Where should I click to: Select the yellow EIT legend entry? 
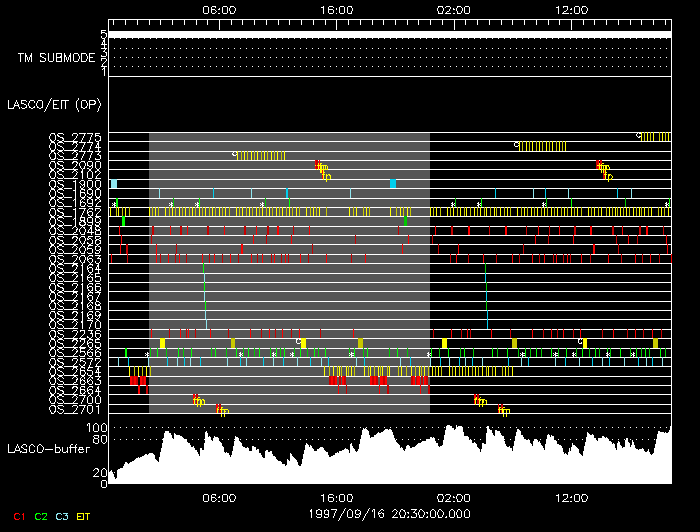click(x=84, y=517)
